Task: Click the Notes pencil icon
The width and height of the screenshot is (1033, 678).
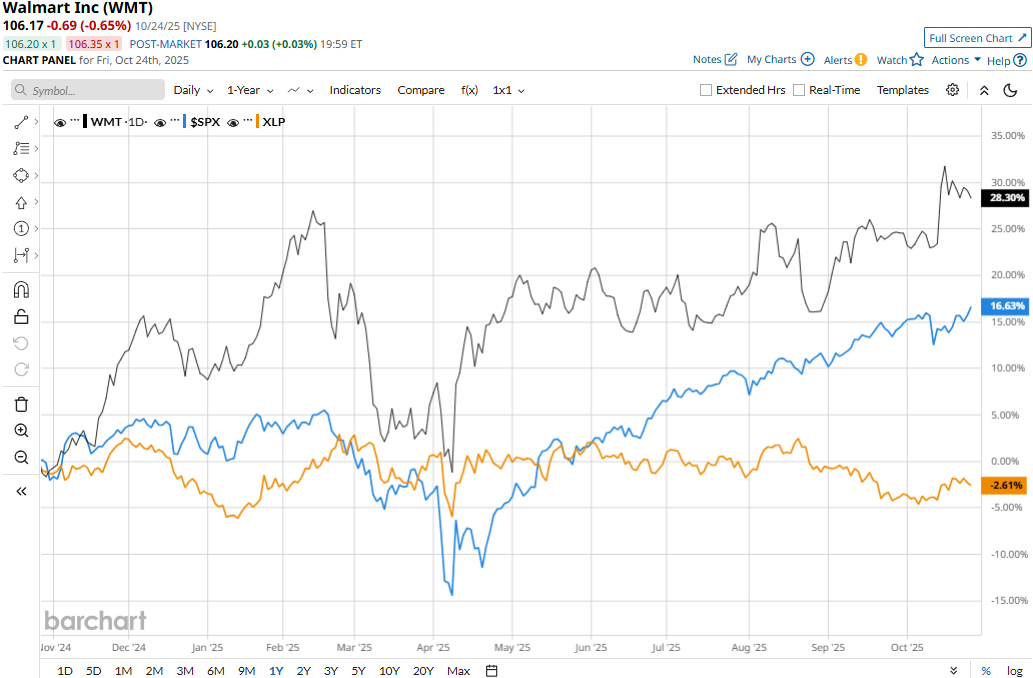Action: click(x=731, y=59)
